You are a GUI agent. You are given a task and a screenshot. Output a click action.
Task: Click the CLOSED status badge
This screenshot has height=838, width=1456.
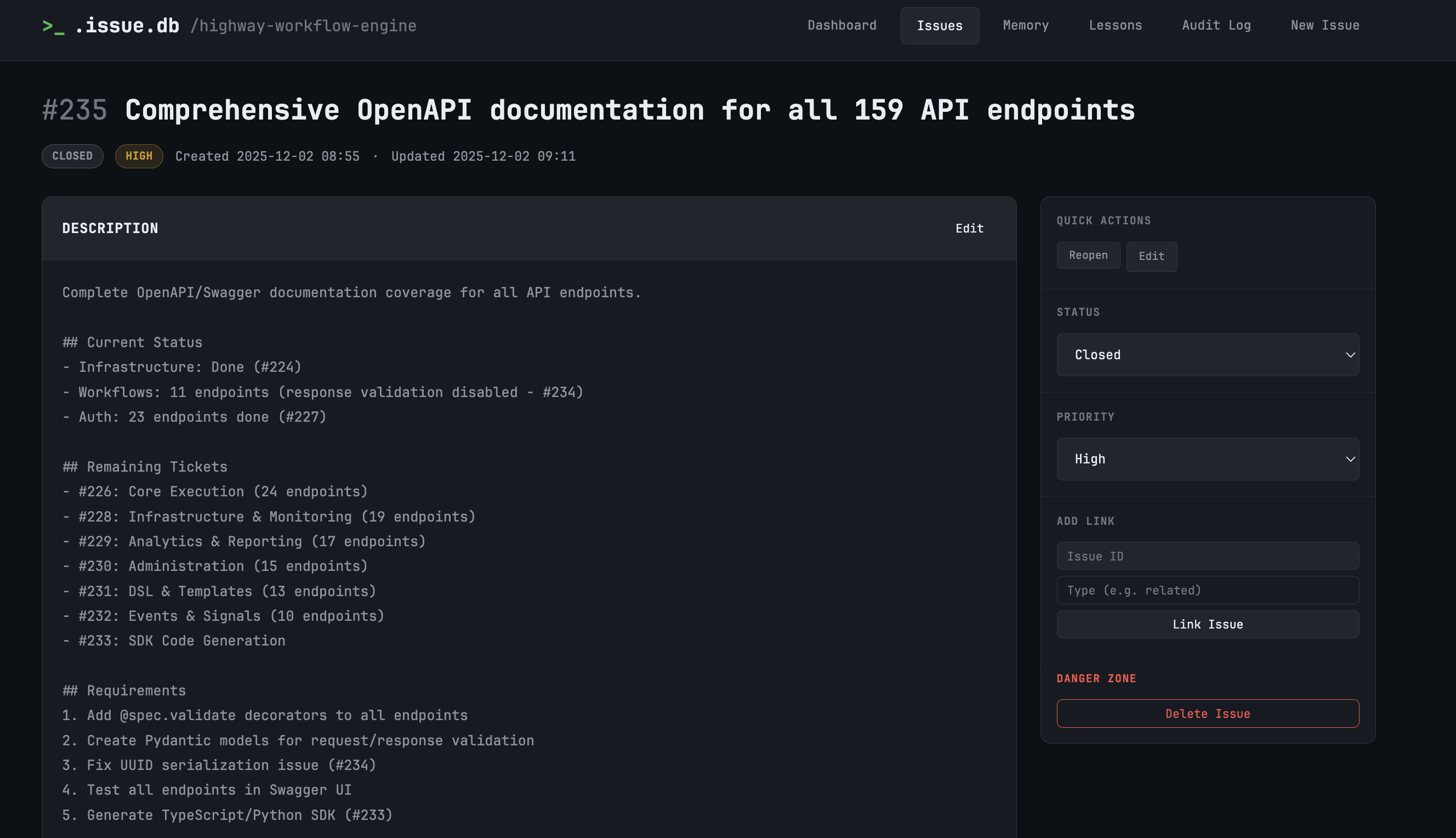[72, 156]
